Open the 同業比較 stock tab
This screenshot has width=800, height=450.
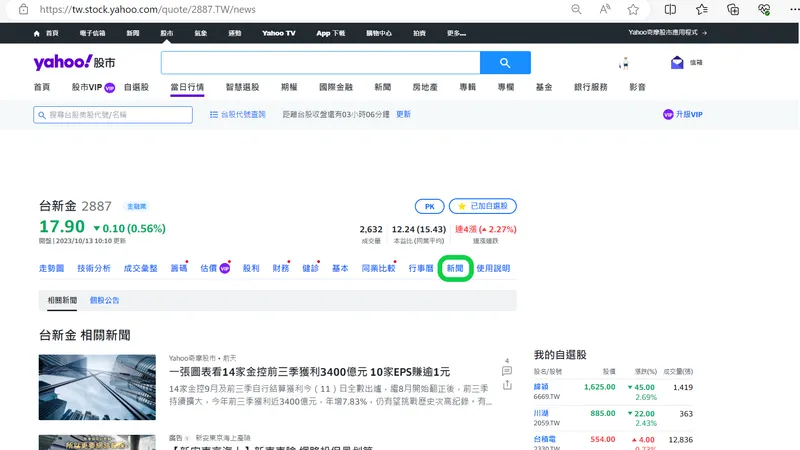tap(378, 268)
